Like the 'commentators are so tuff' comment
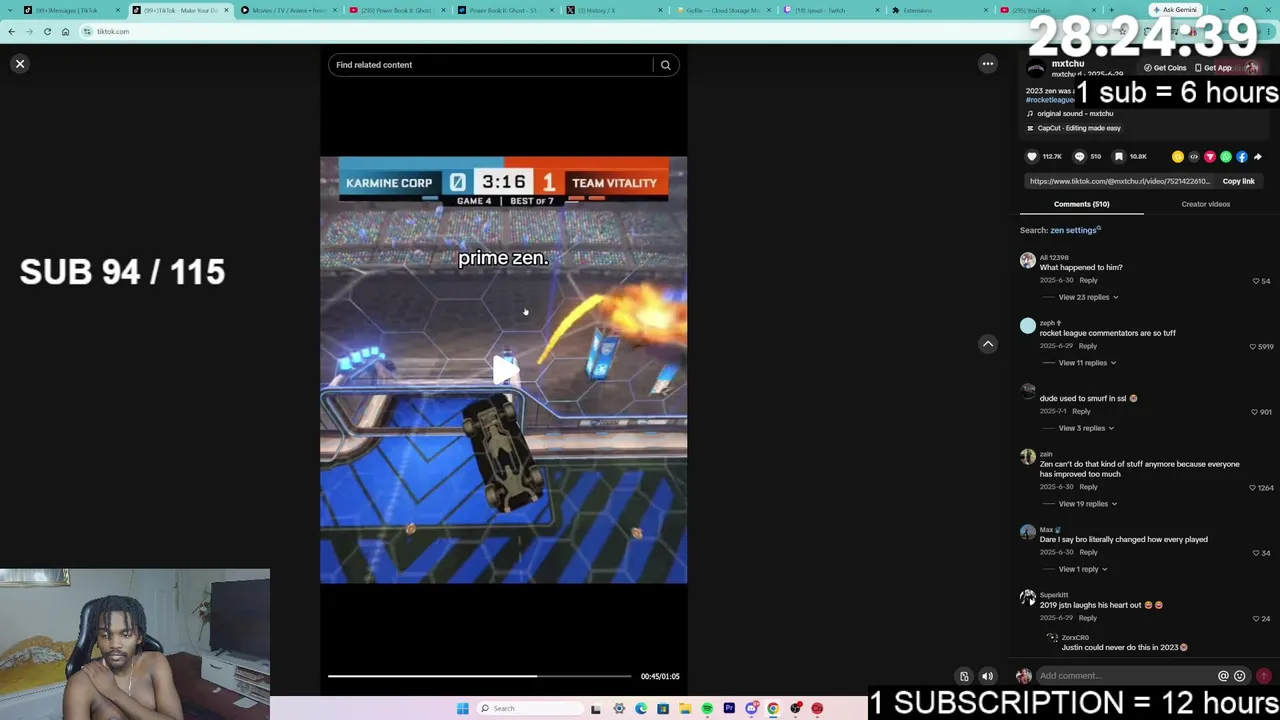This screenshot has width=1280, height=720. (1253, 347)
